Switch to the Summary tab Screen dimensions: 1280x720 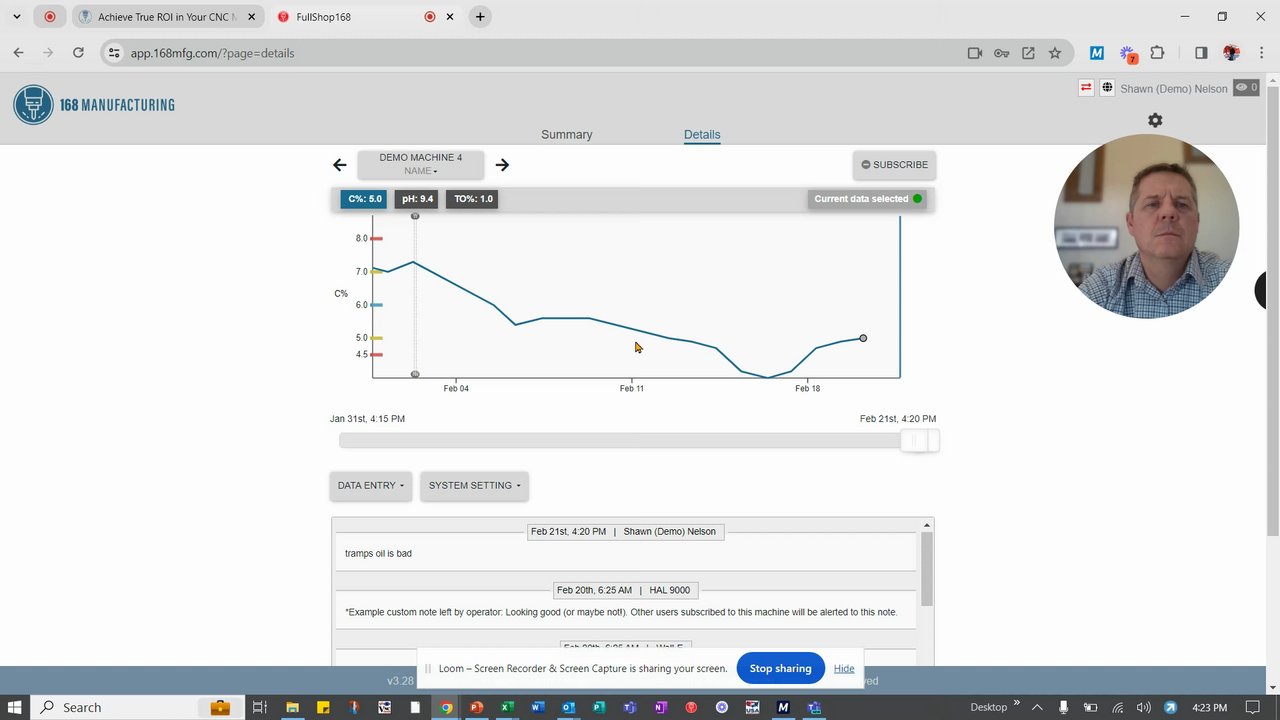(567, 134)
